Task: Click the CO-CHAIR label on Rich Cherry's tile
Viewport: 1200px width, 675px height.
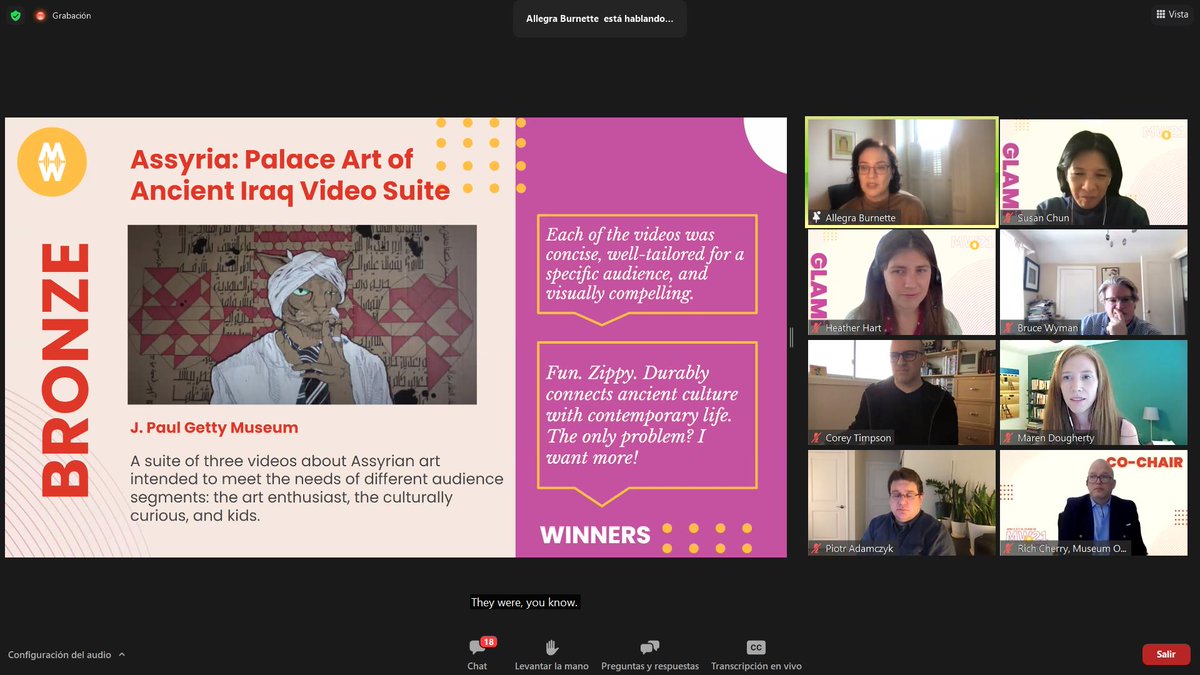Action: tap(1145, 463)
